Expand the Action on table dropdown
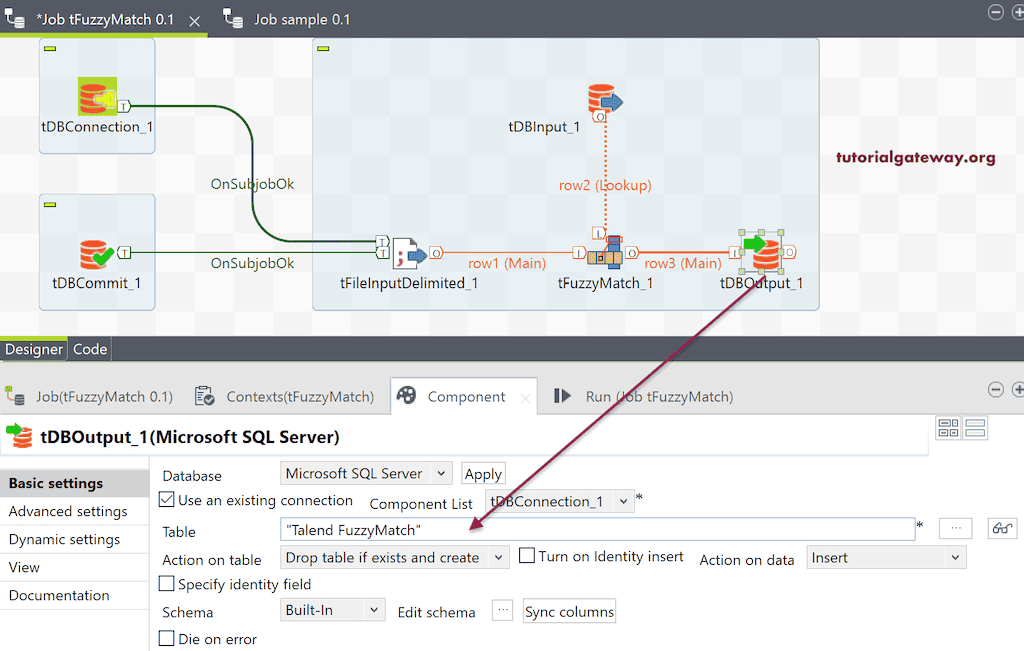This screenshot has height=651, width=1024. 395,558
